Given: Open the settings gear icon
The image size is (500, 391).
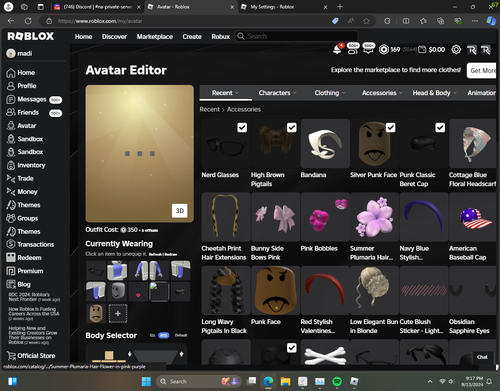Looking at the screenshot, I should (456, 50).
